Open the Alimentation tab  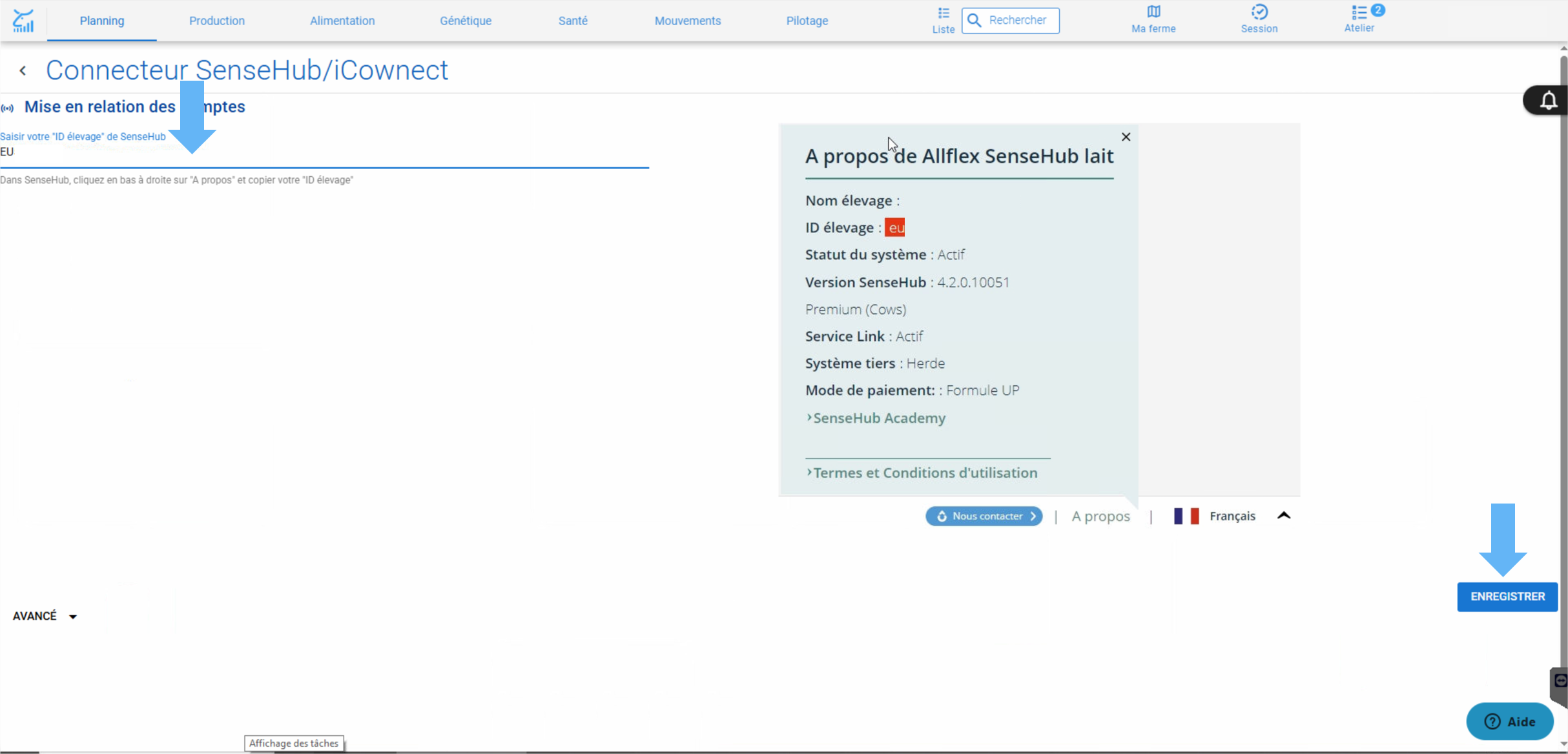[342, 21]
